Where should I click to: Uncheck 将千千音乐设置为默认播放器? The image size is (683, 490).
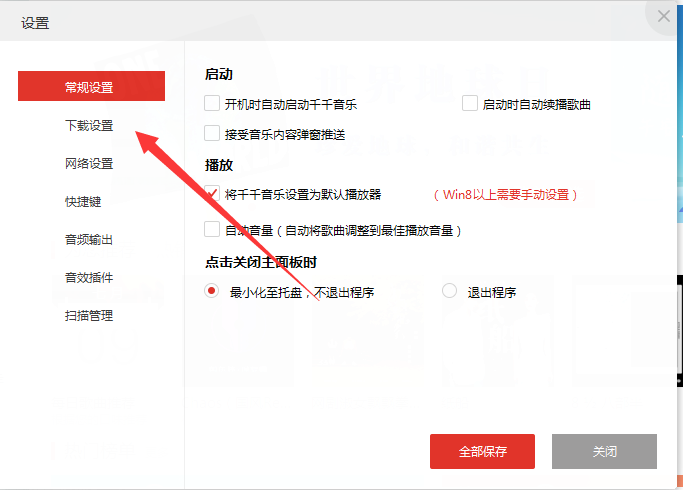(212, 193)
